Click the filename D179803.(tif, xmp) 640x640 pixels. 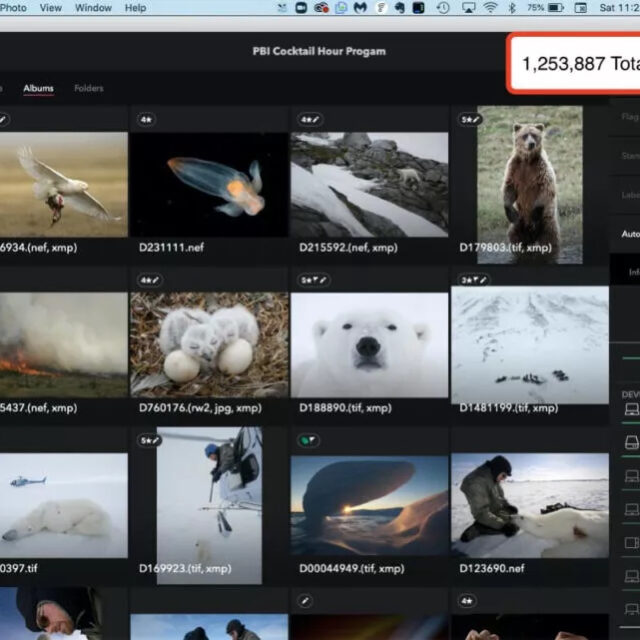click(x=505, y=247)
